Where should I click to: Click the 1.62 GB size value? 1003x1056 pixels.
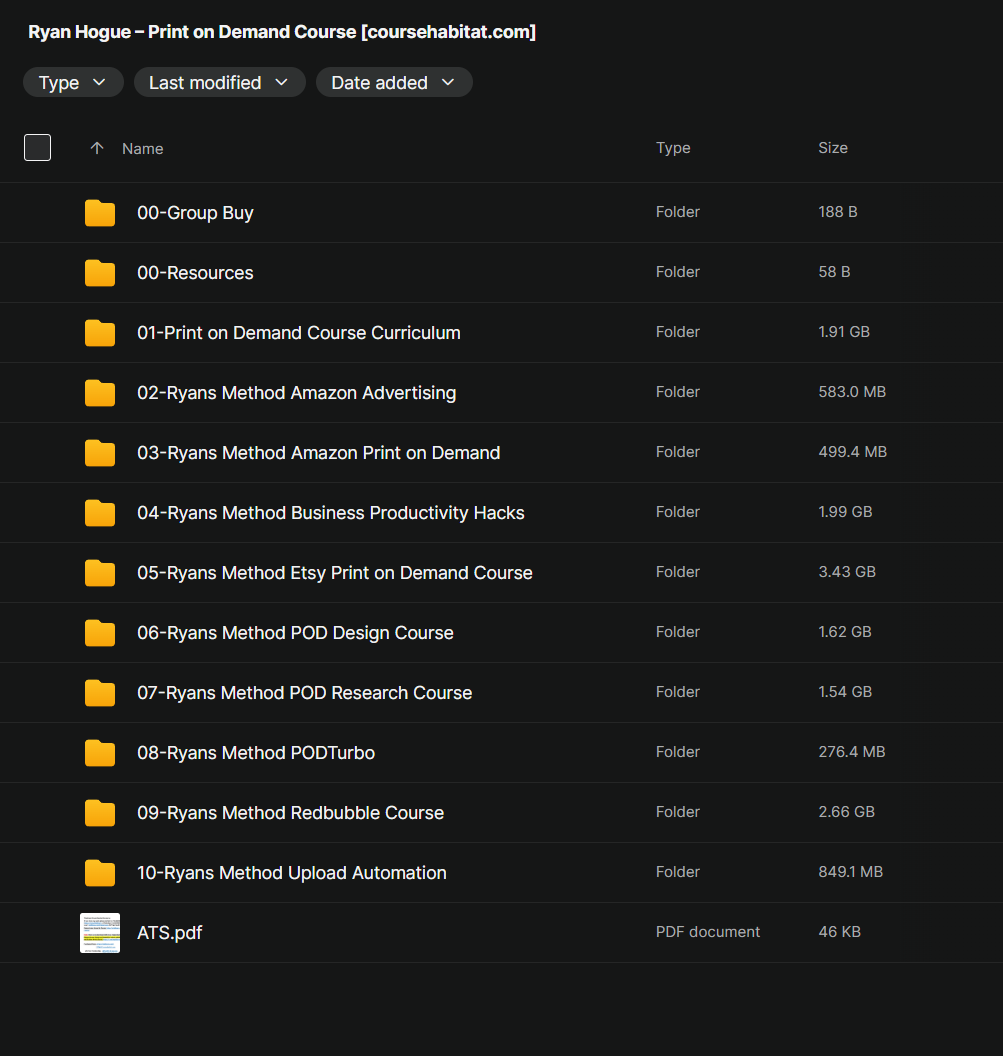(845, 631)
